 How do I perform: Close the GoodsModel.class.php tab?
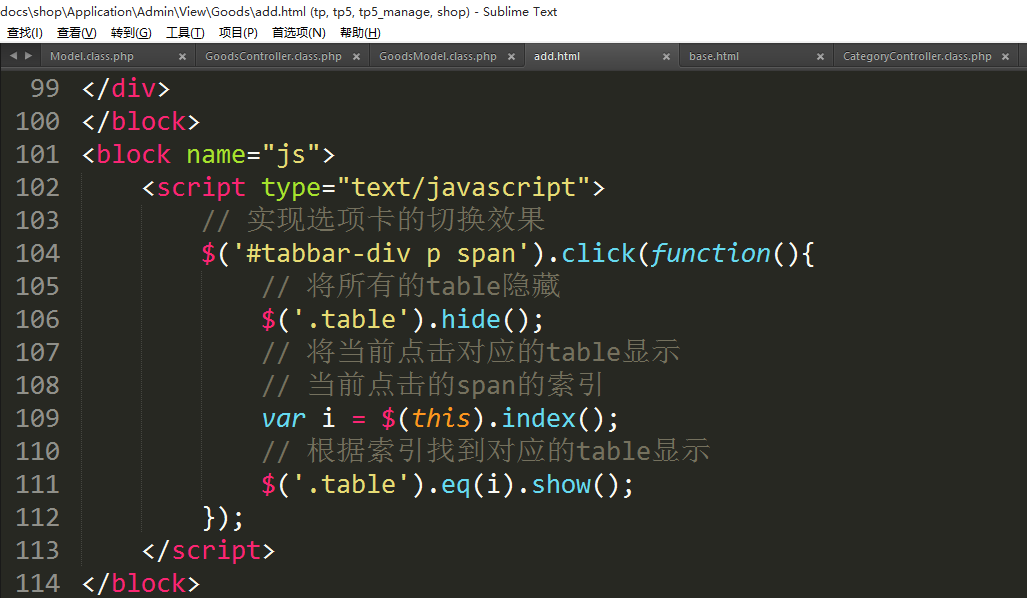pos(510,57)
